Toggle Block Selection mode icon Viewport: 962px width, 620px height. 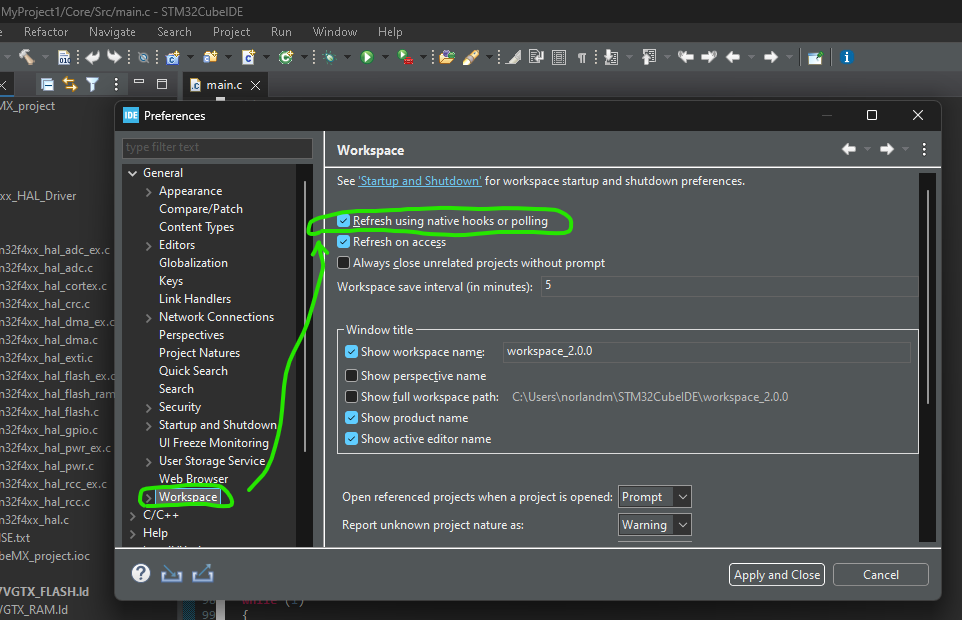click(559, 58)
